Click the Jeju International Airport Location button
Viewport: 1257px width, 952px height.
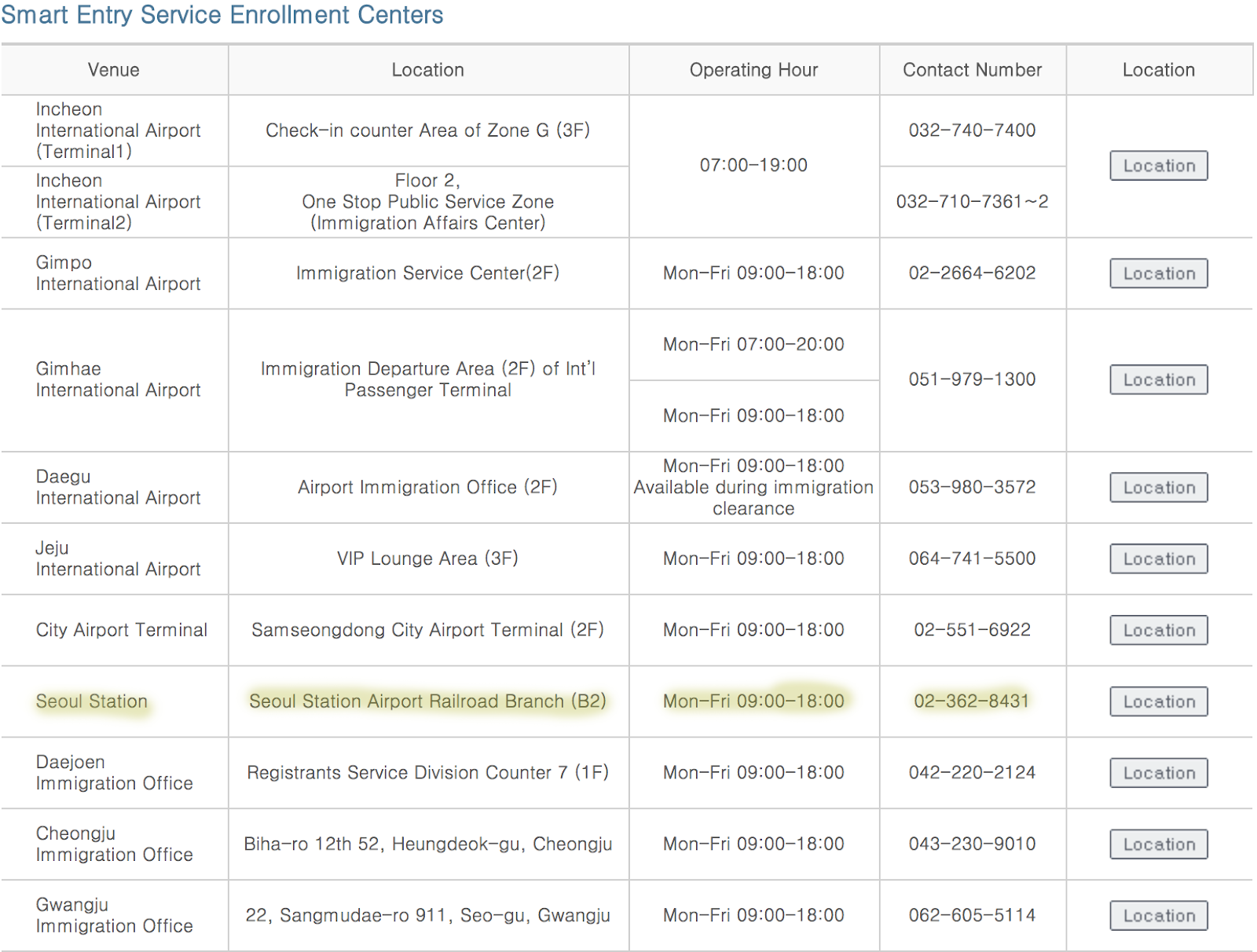[x=1158, y=559]
